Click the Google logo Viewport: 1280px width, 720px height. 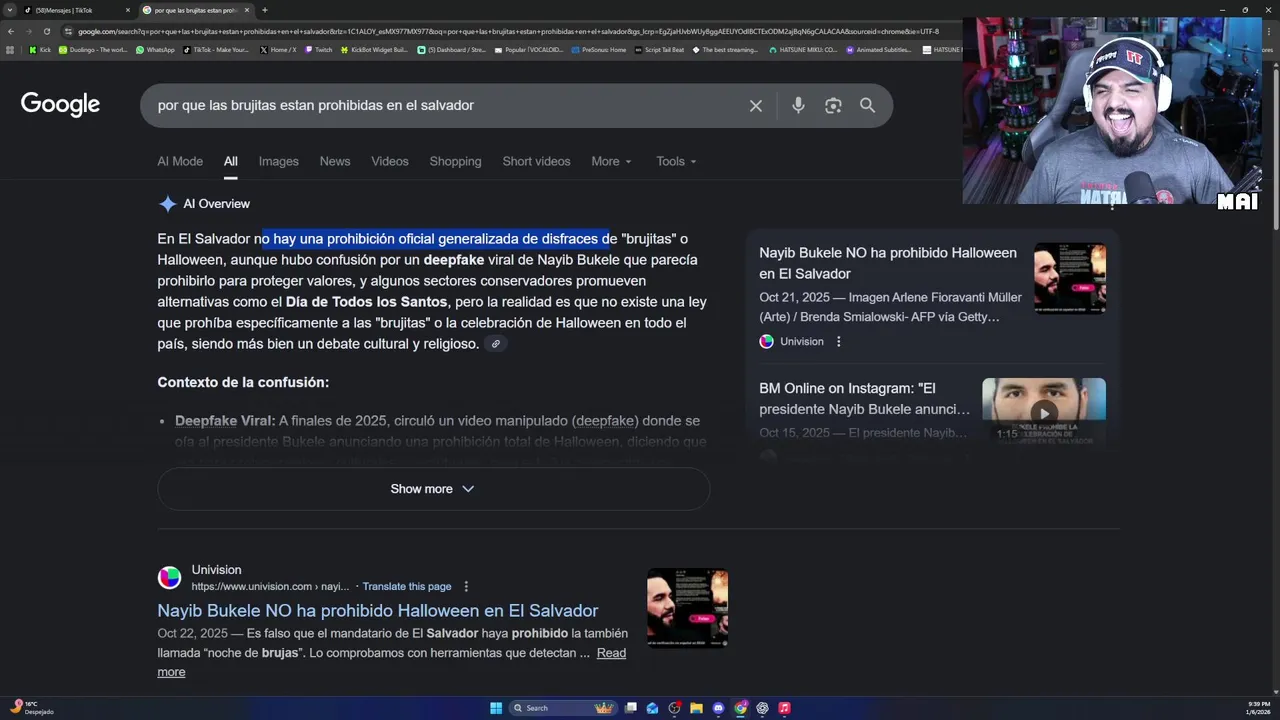point(60,105)
